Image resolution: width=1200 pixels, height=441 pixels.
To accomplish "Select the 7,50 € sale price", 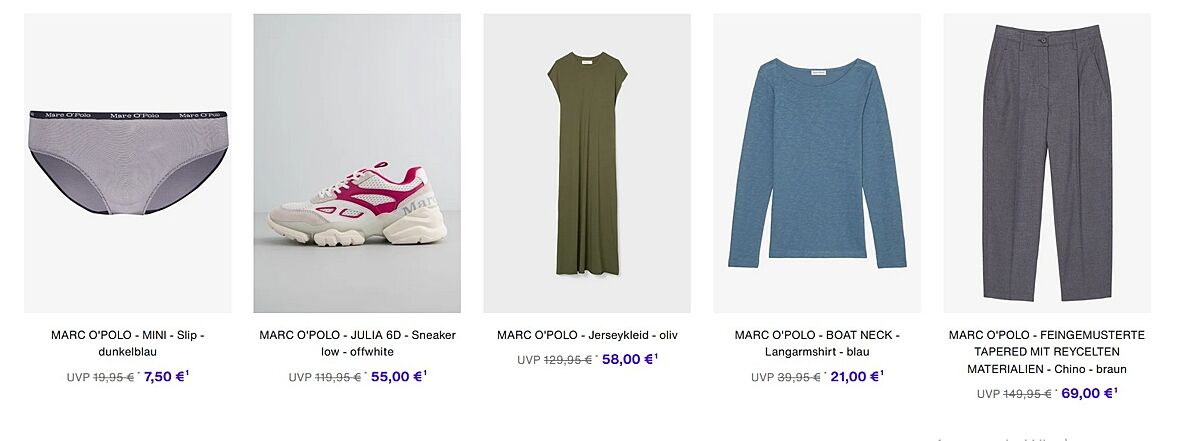I will coord(166,377).
